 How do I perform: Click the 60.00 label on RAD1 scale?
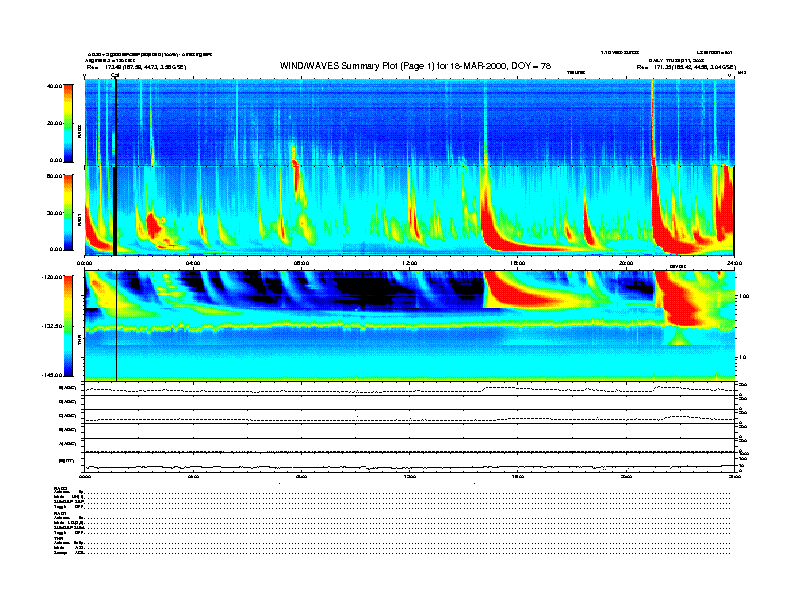coord(55,176)
